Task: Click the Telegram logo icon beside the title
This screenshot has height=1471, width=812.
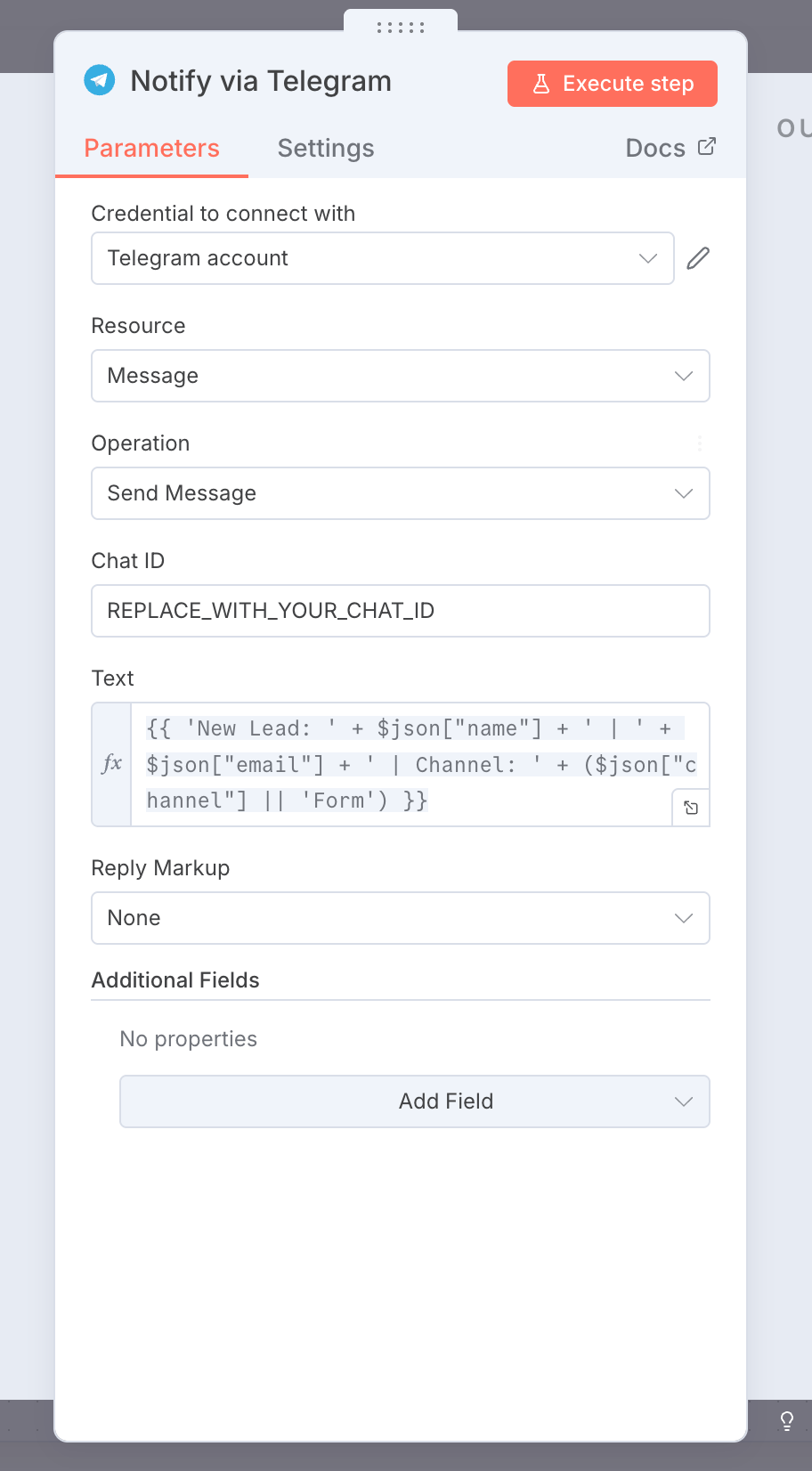Action: [100, 81]
